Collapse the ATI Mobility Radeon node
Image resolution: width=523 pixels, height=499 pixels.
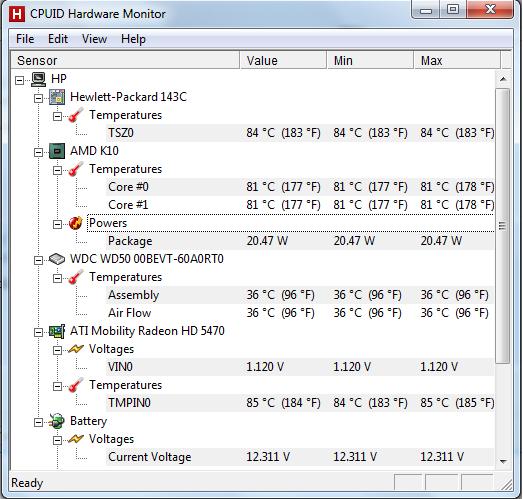(39, 333)
